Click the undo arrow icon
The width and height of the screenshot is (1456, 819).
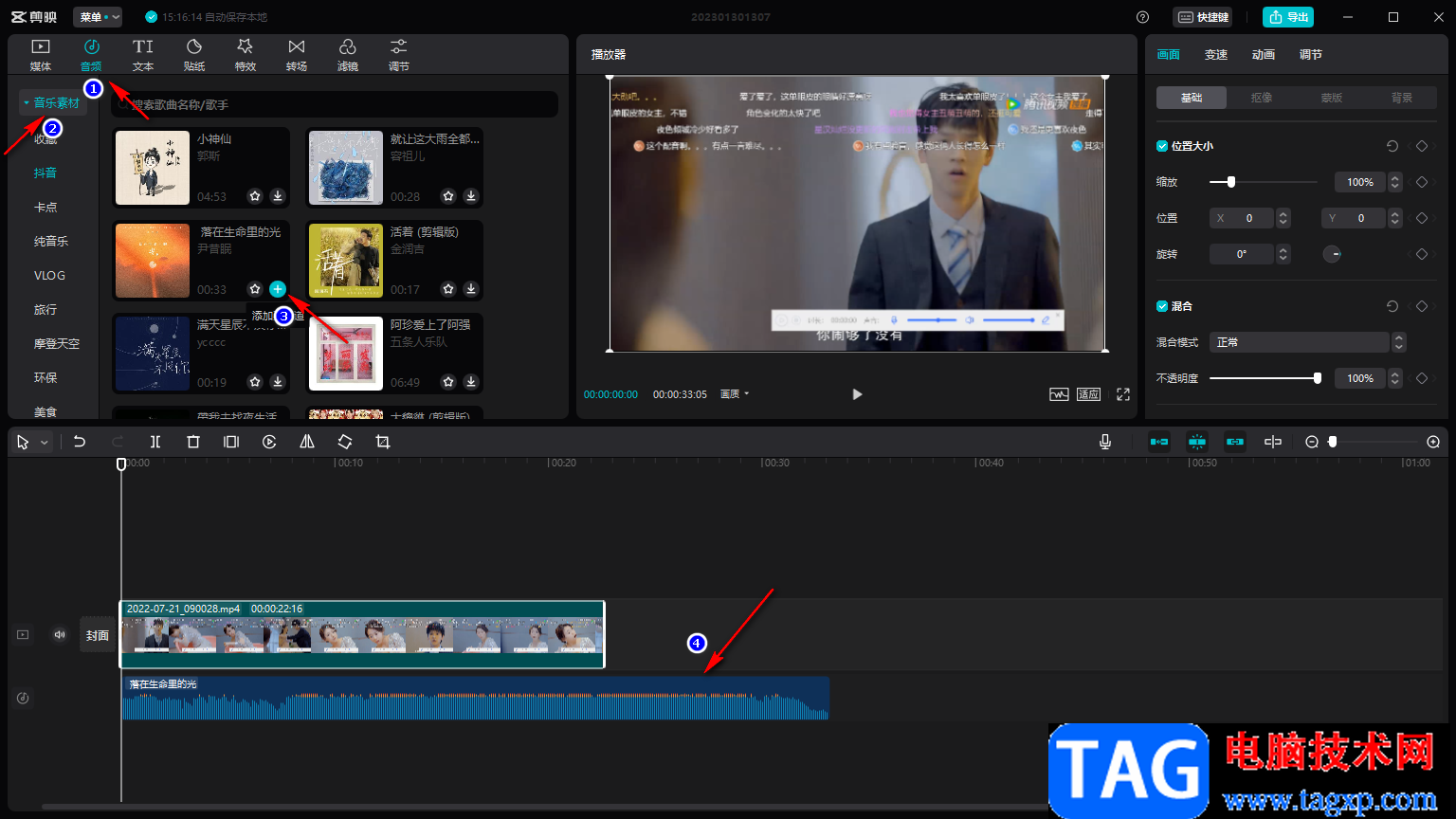coord(80,442)
